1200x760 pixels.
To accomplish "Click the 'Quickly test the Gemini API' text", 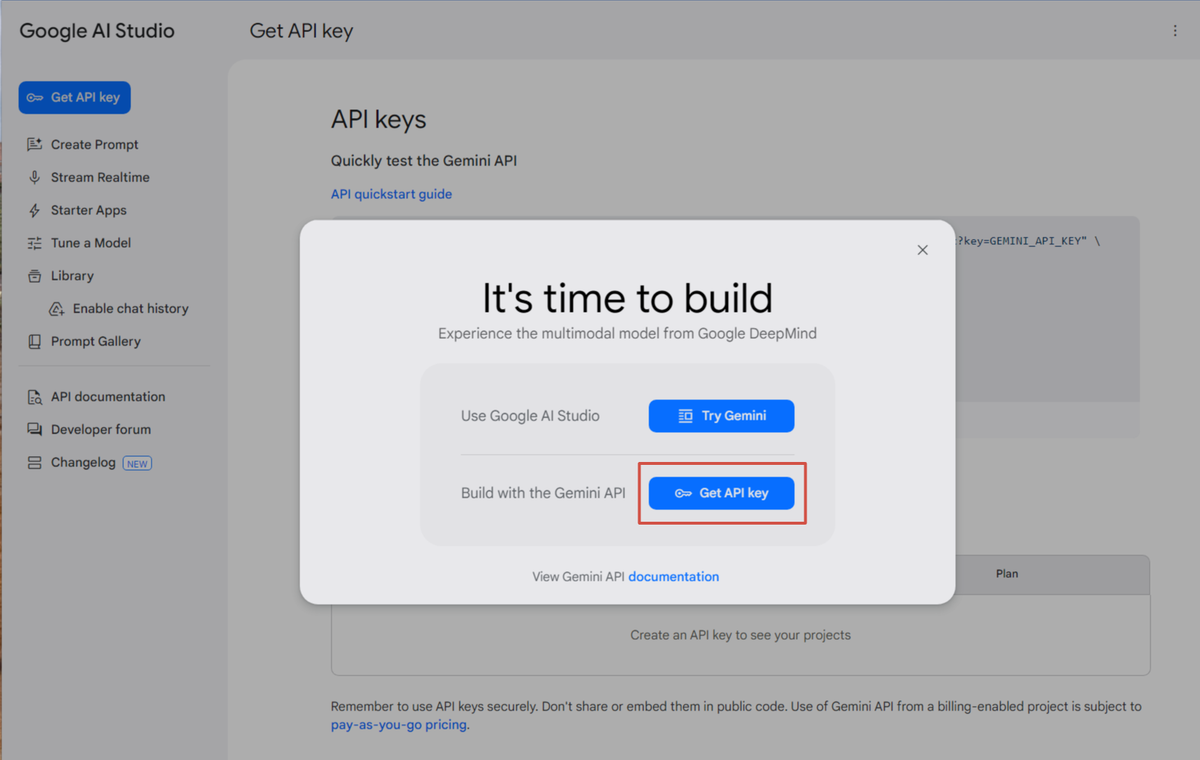I will 424,161.
